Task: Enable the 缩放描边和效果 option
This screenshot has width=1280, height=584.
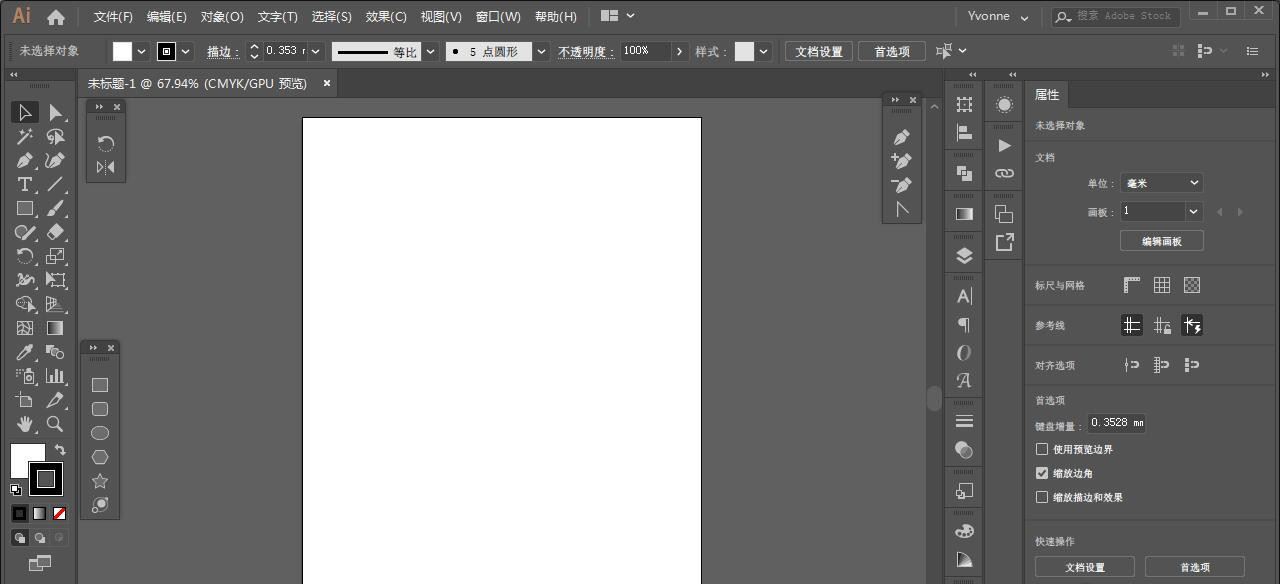Action: point(1041,497)
